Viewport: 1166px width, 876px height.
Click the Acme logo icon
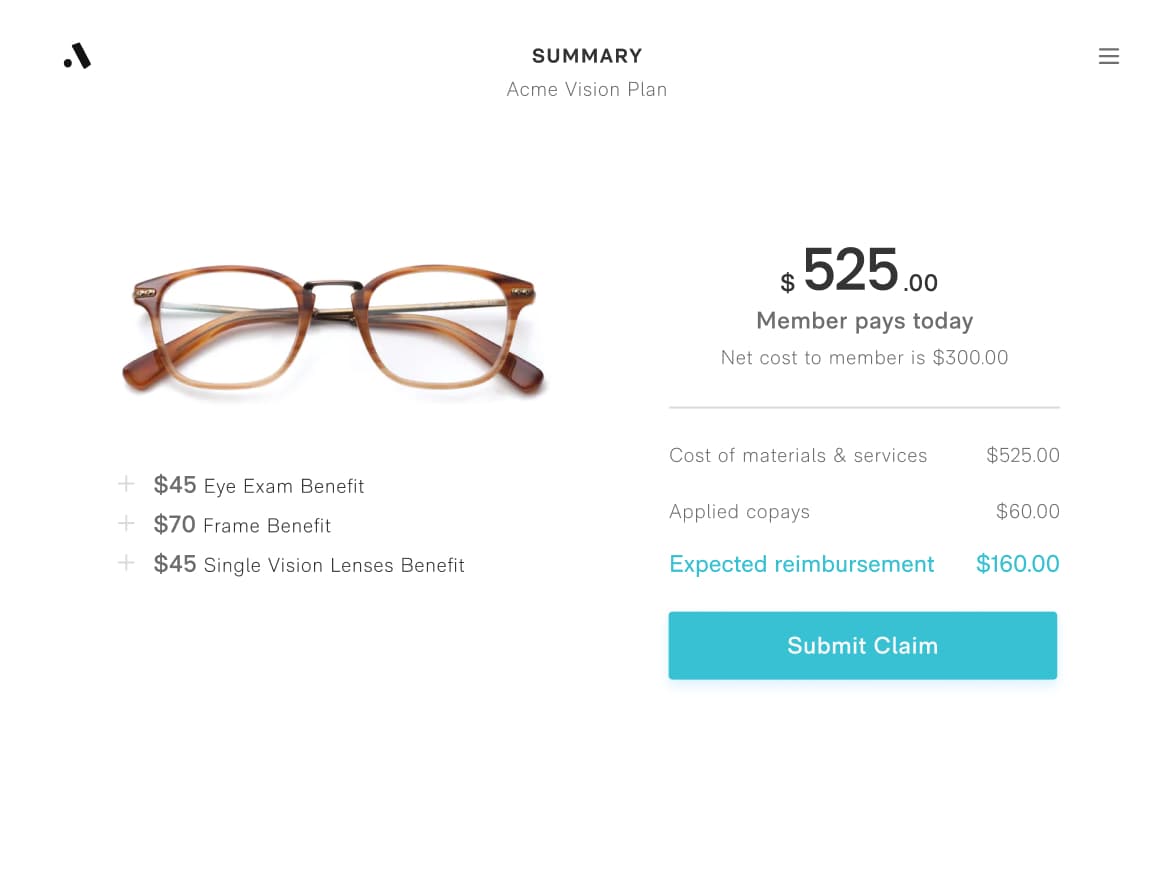coord(77,57)
